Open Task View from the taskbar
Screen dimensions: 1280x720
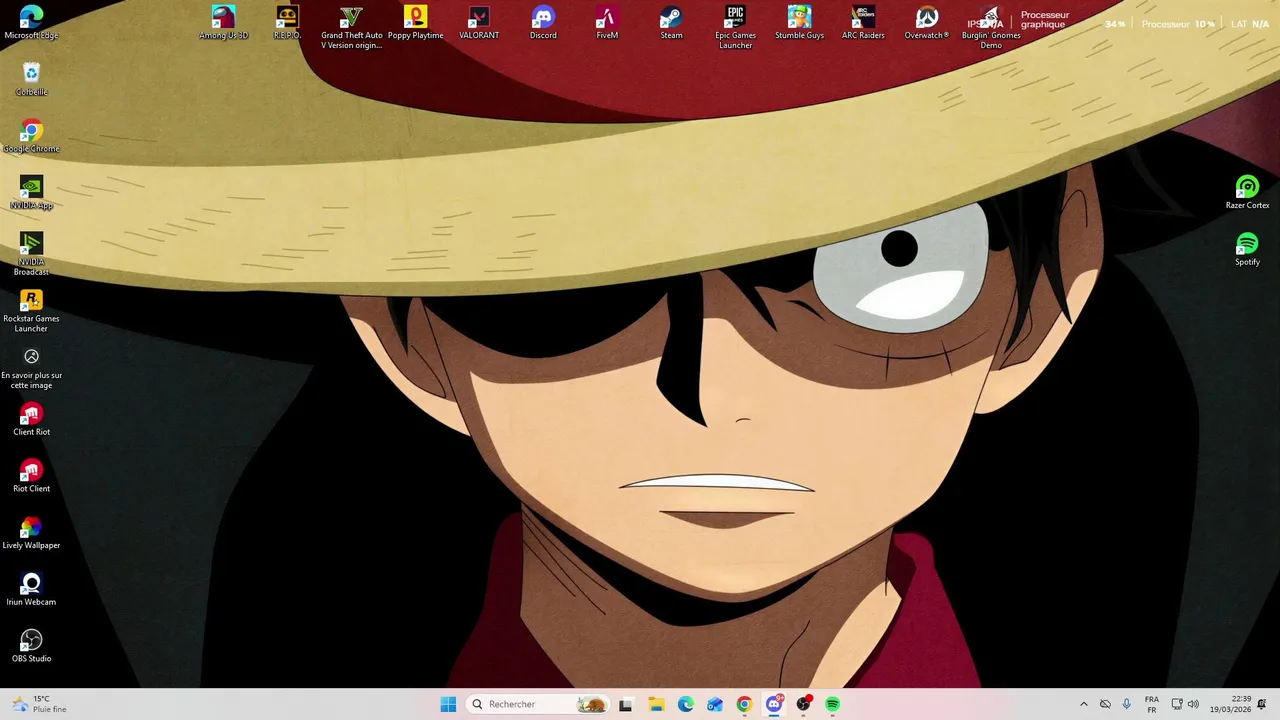tap(626, 704)
